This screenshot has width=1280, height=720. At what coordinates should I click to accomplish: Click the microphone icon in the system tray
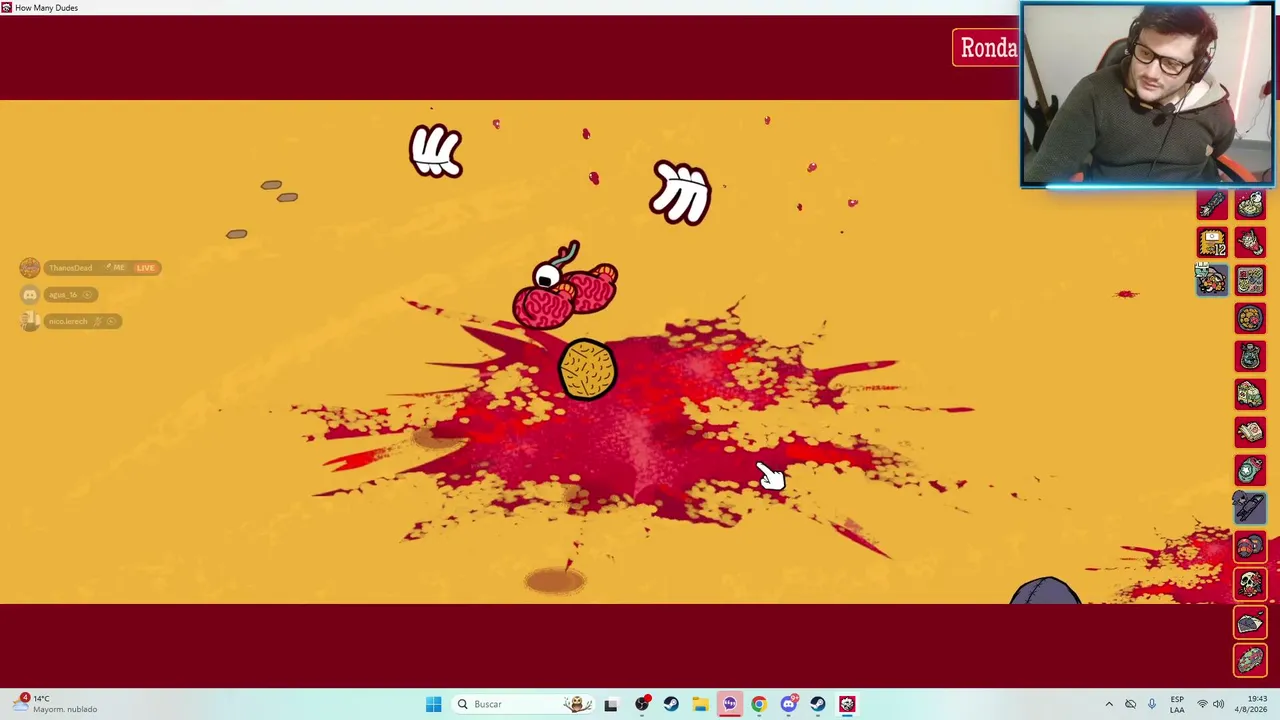pos(1152,704)
